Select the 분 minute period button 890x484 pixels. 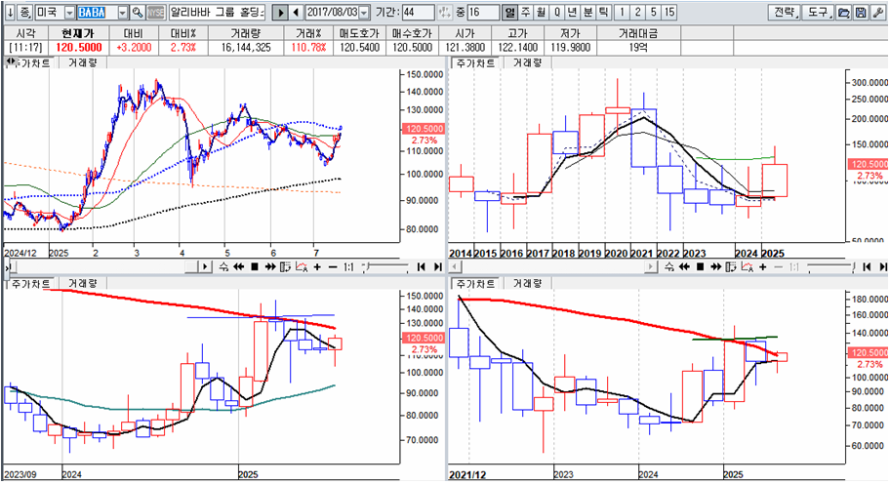[x=587, y=12]
